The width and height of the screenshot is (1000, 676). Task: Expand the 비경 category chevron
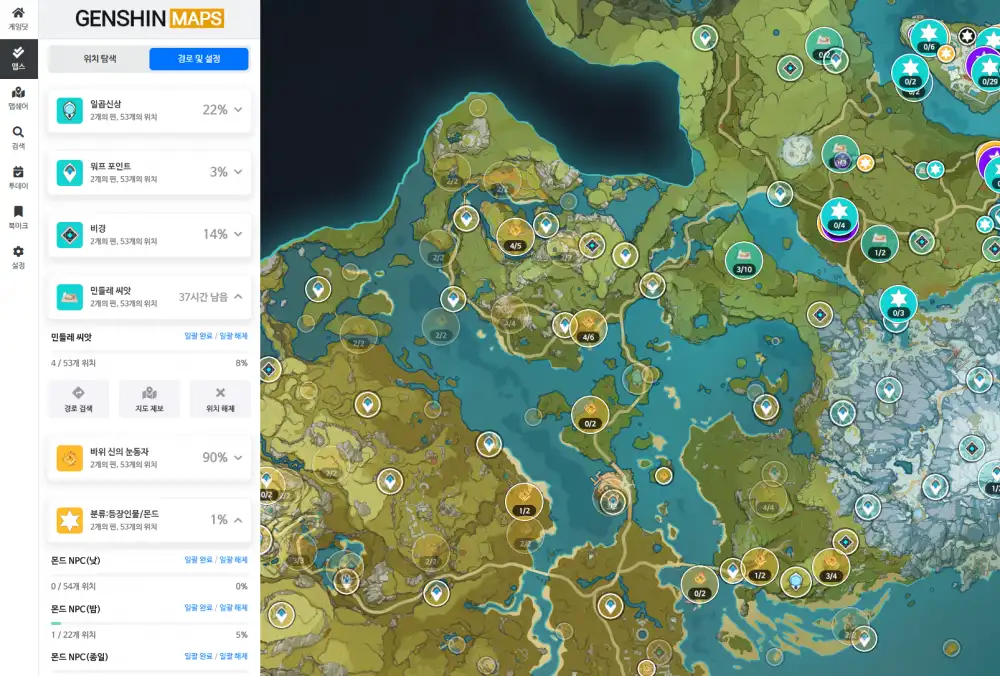coord(238,234)
